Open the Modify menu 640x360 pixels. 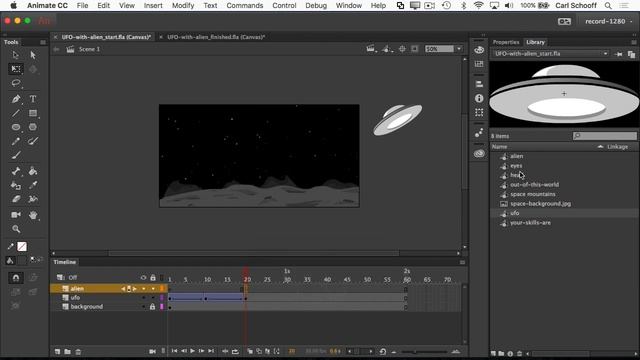[183, 5]
